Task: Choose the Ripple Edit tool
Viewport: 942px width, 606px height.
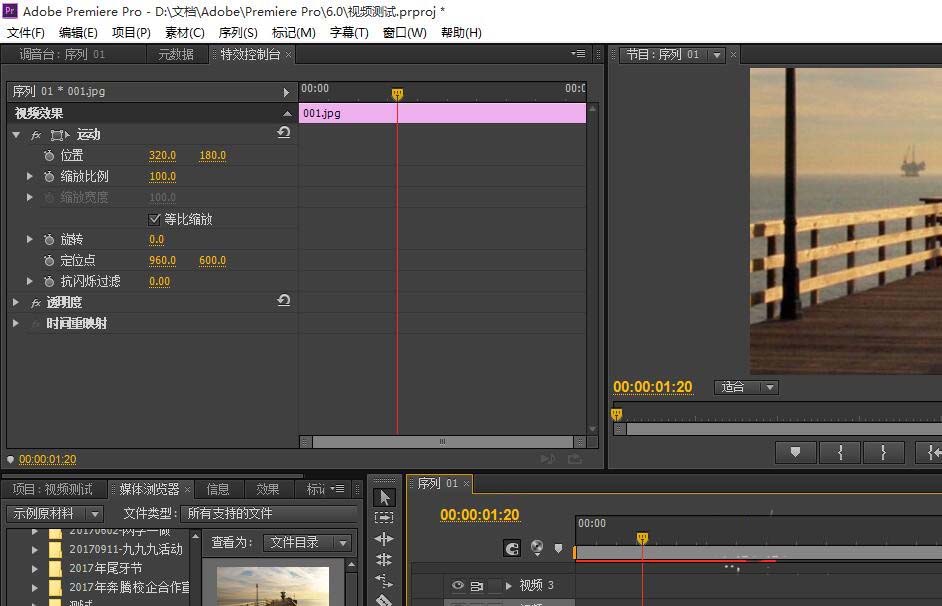Action: tap(385, 538)
